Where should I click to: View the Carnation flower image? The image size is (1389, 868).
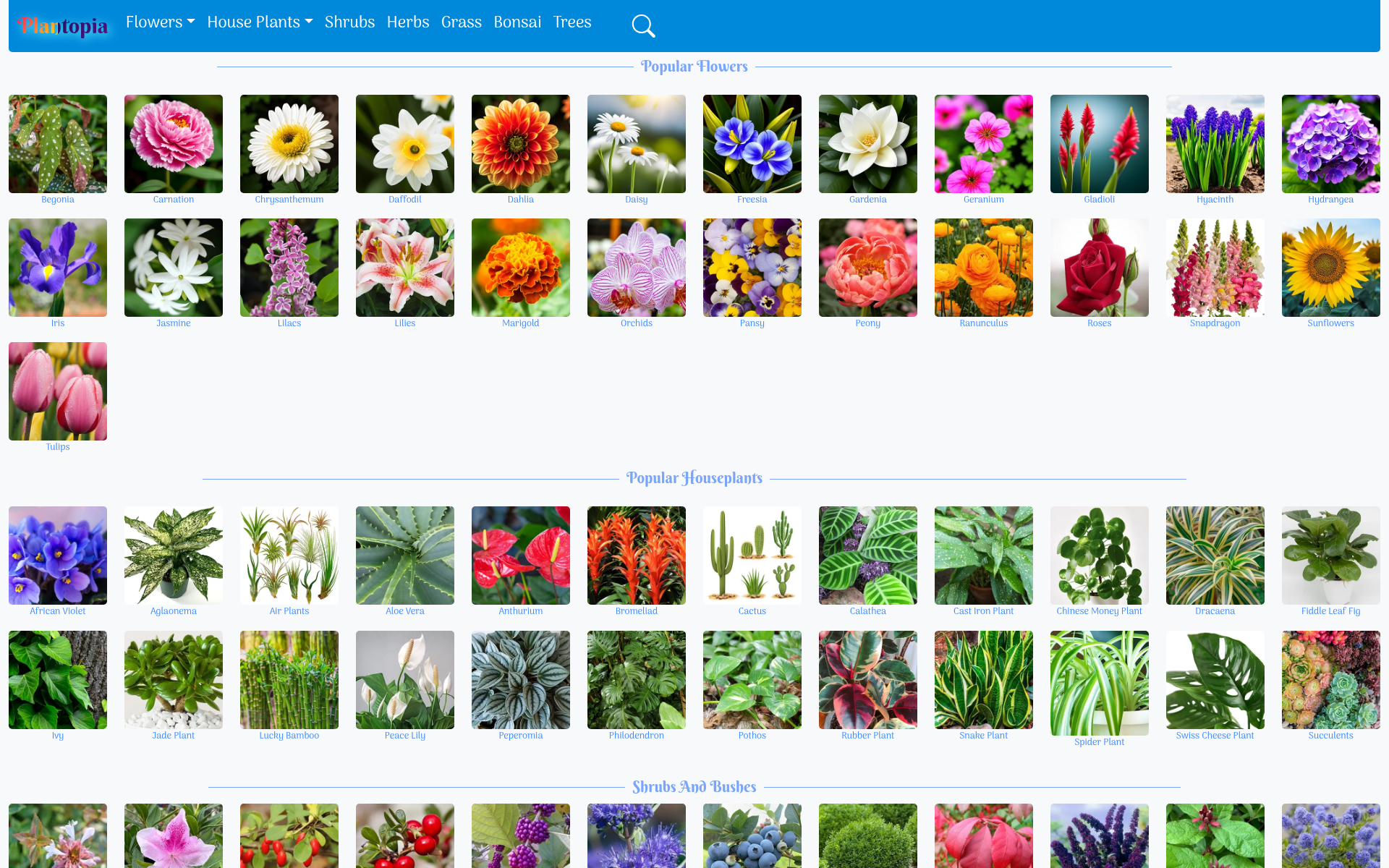(174, 144)
